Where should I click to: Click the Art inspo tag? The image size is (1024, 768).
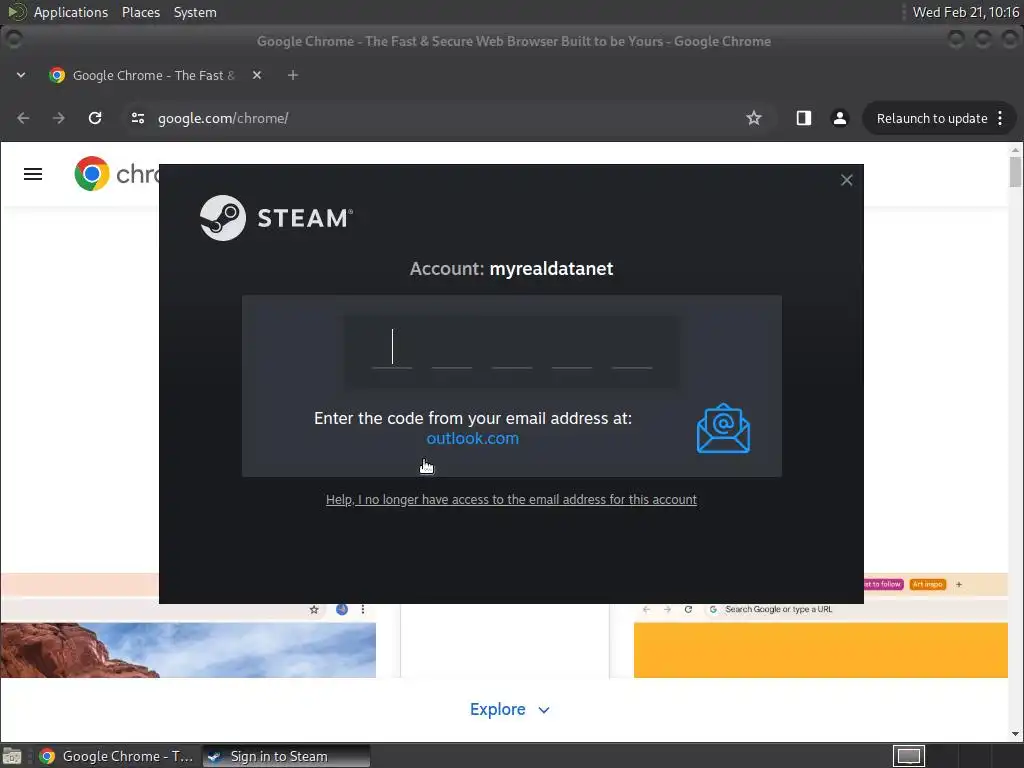pos(927,584)
